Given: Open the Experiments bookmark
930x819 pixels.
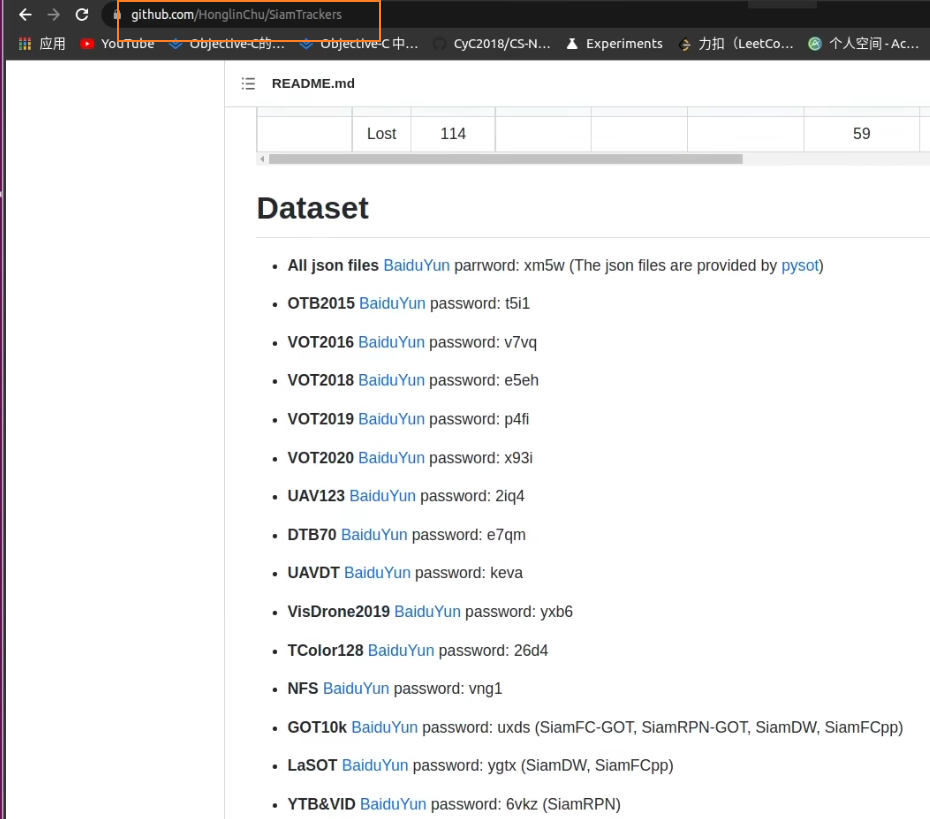Looking at the screenshot, I should (x=614, y=44).
